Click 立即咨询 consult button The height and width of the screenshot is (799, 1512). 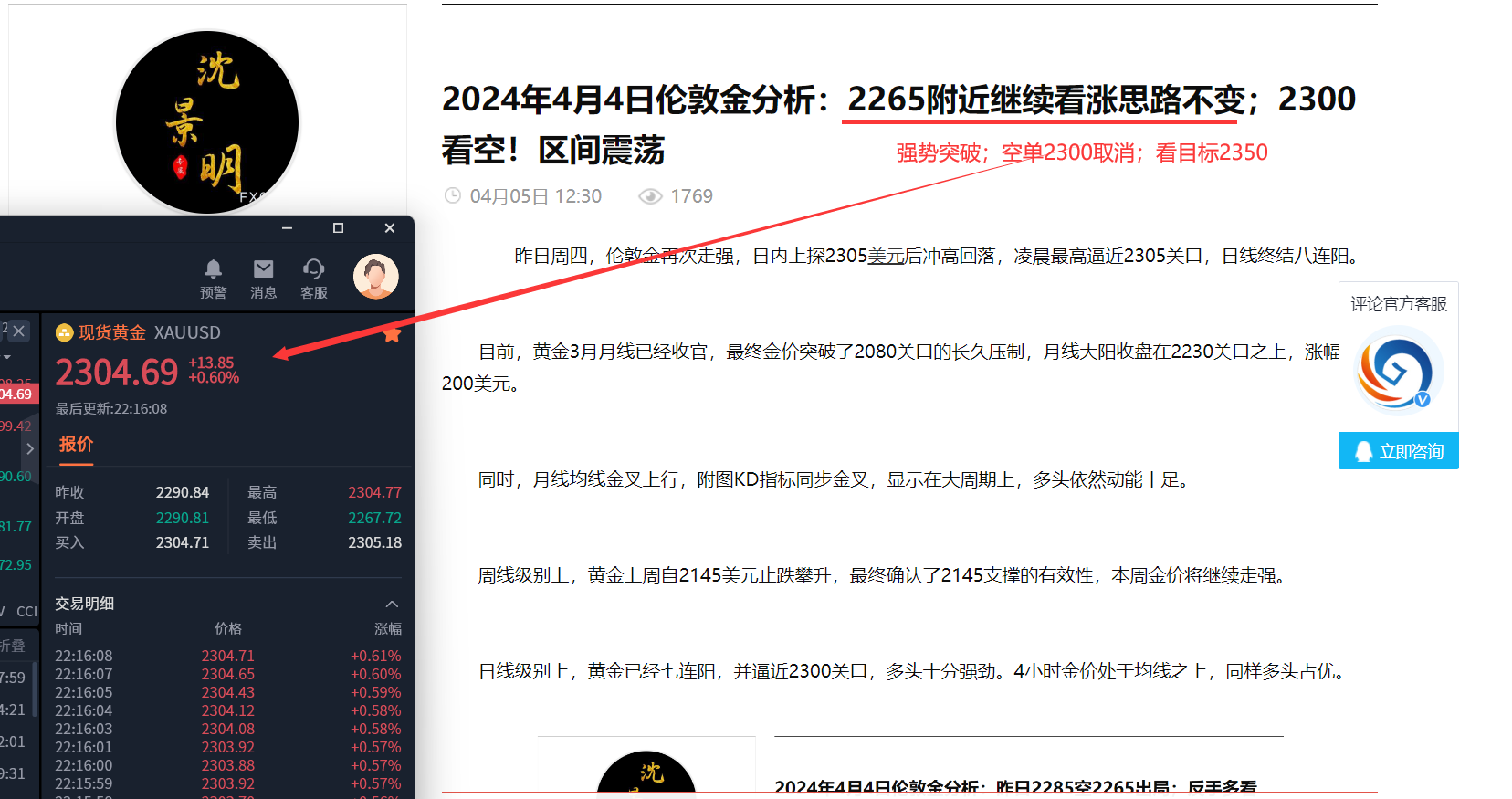[x=1398, y=451]
